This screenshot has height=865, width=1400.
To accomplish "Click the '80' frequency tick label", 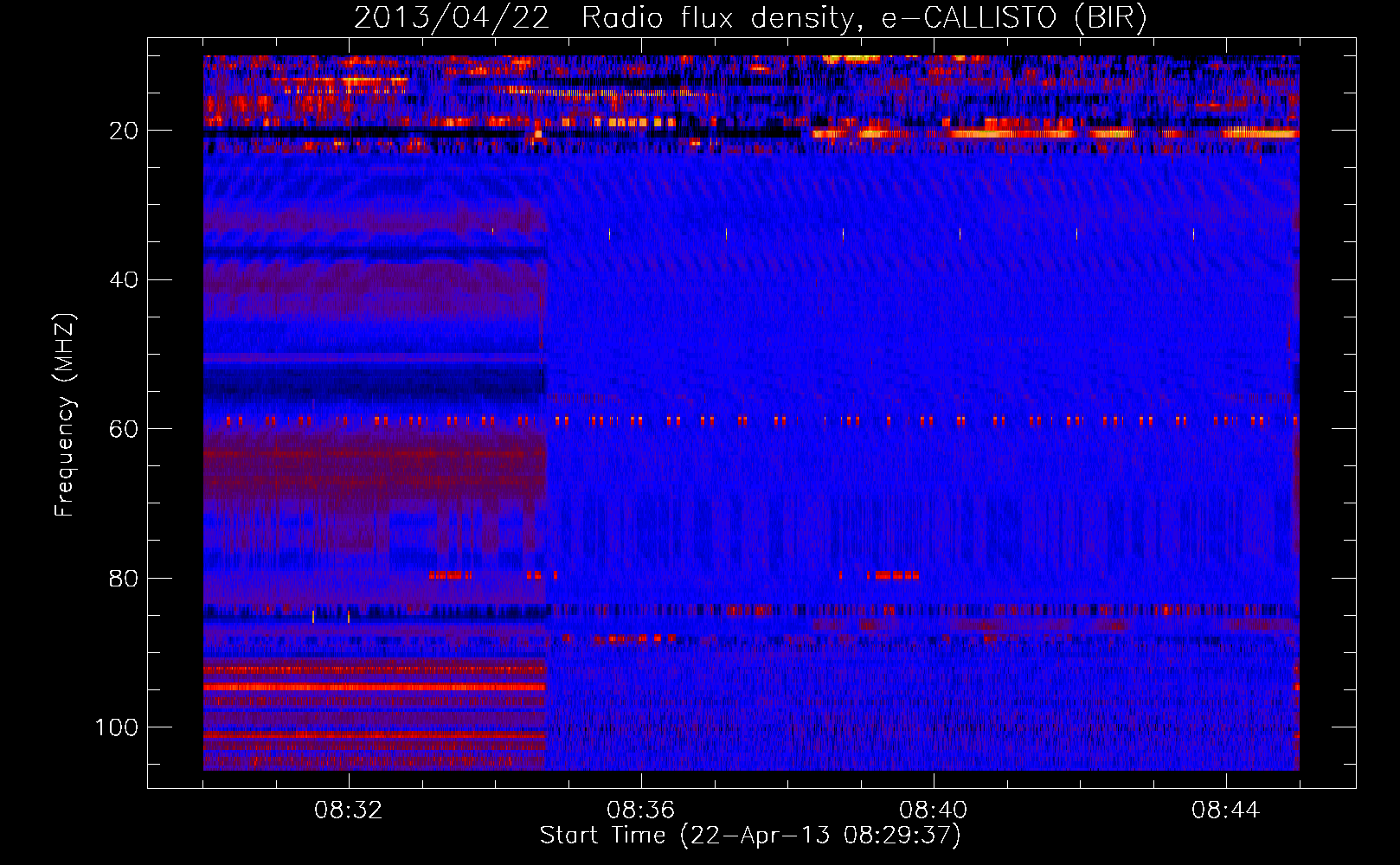I will (x=124, y=579).
